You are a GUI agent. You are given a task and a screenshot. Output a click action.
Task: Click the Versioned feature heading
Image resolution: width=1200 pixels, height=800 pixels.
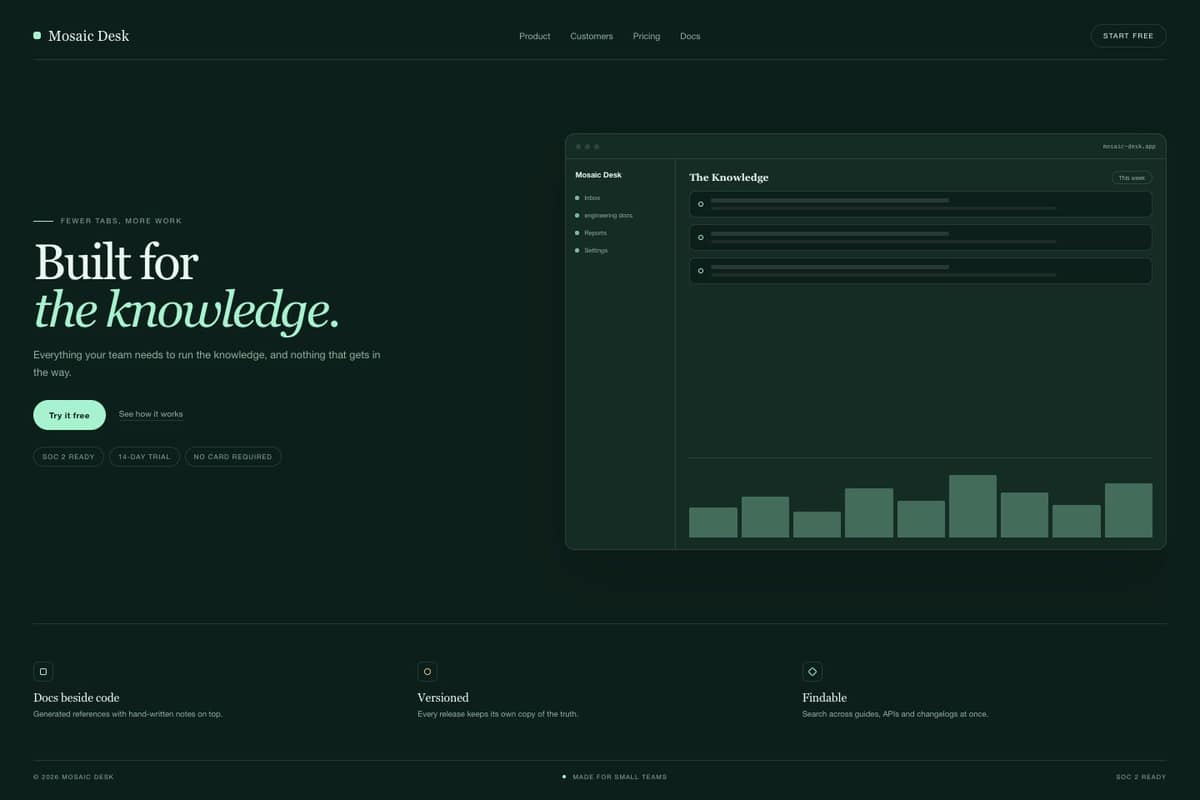[443, 697]
